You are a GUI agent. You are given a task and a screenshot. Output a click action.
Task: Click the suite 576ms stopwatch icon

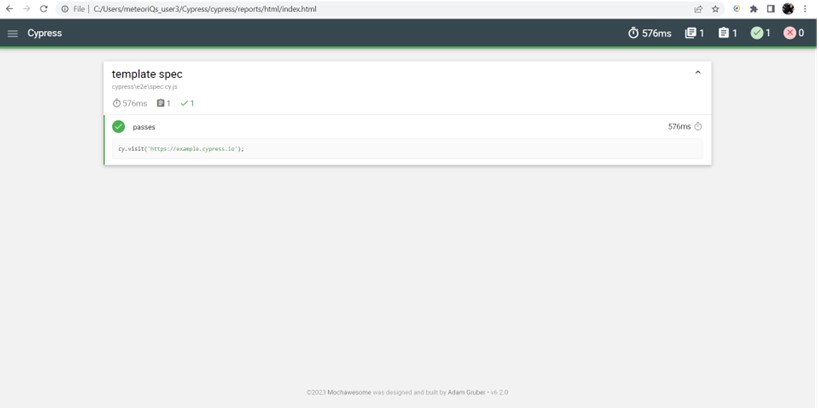(116, 103)
